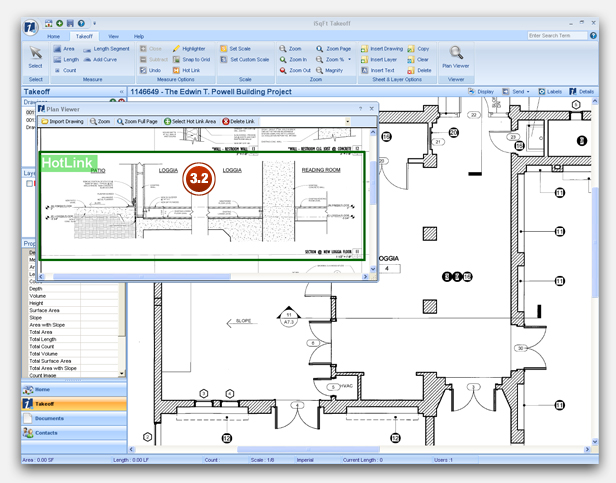The width and height of the screenshot is (616, 483).
Task: Open the Contacts navigation pane
Action: [x=74, y=433]
